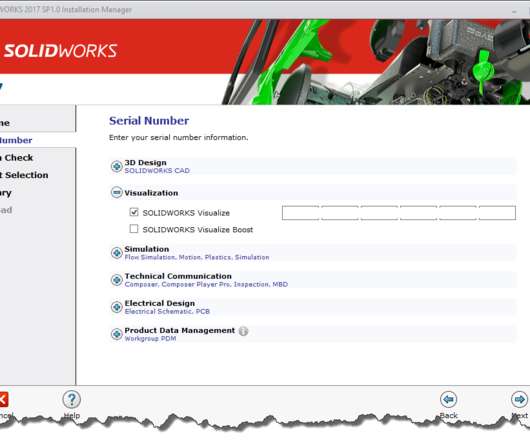The width and height of the screenshot is (530, 442).
Task: Expand the Simulation section
Action: [x=117, y=253]
